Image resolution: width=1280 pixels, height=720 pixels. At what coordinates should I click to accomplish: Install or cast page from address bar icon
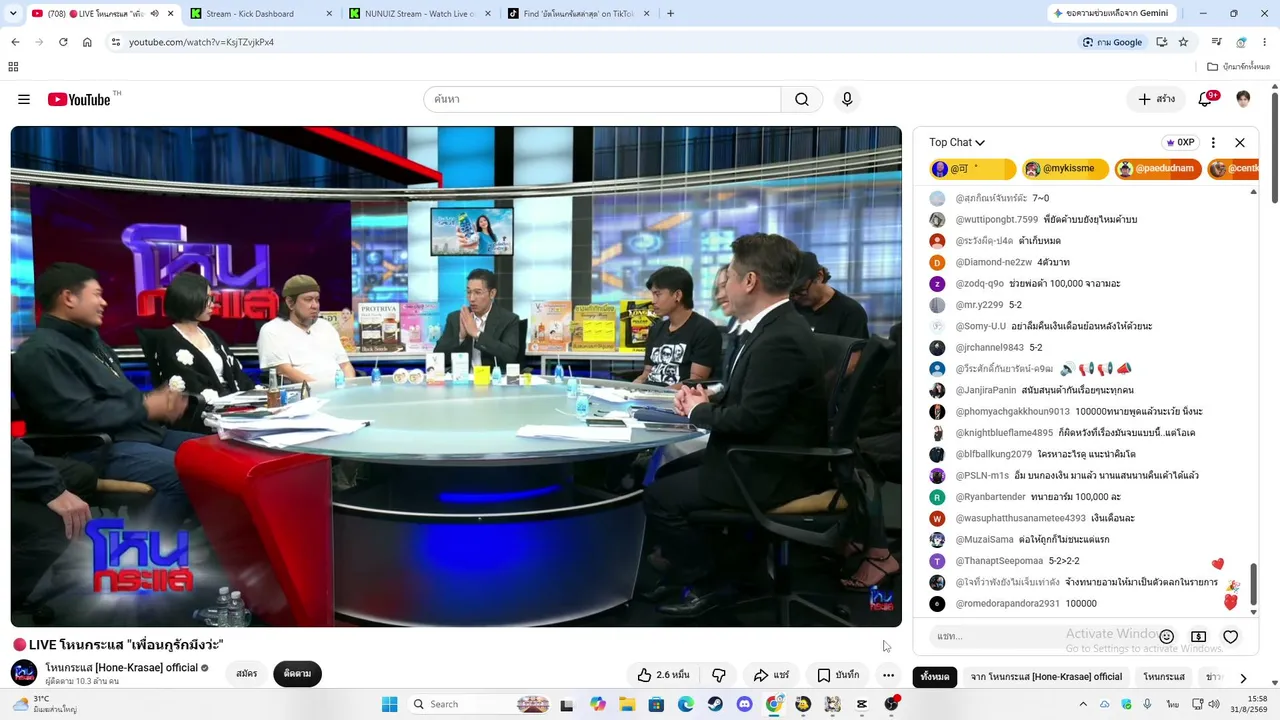[x=1161, y=42]
